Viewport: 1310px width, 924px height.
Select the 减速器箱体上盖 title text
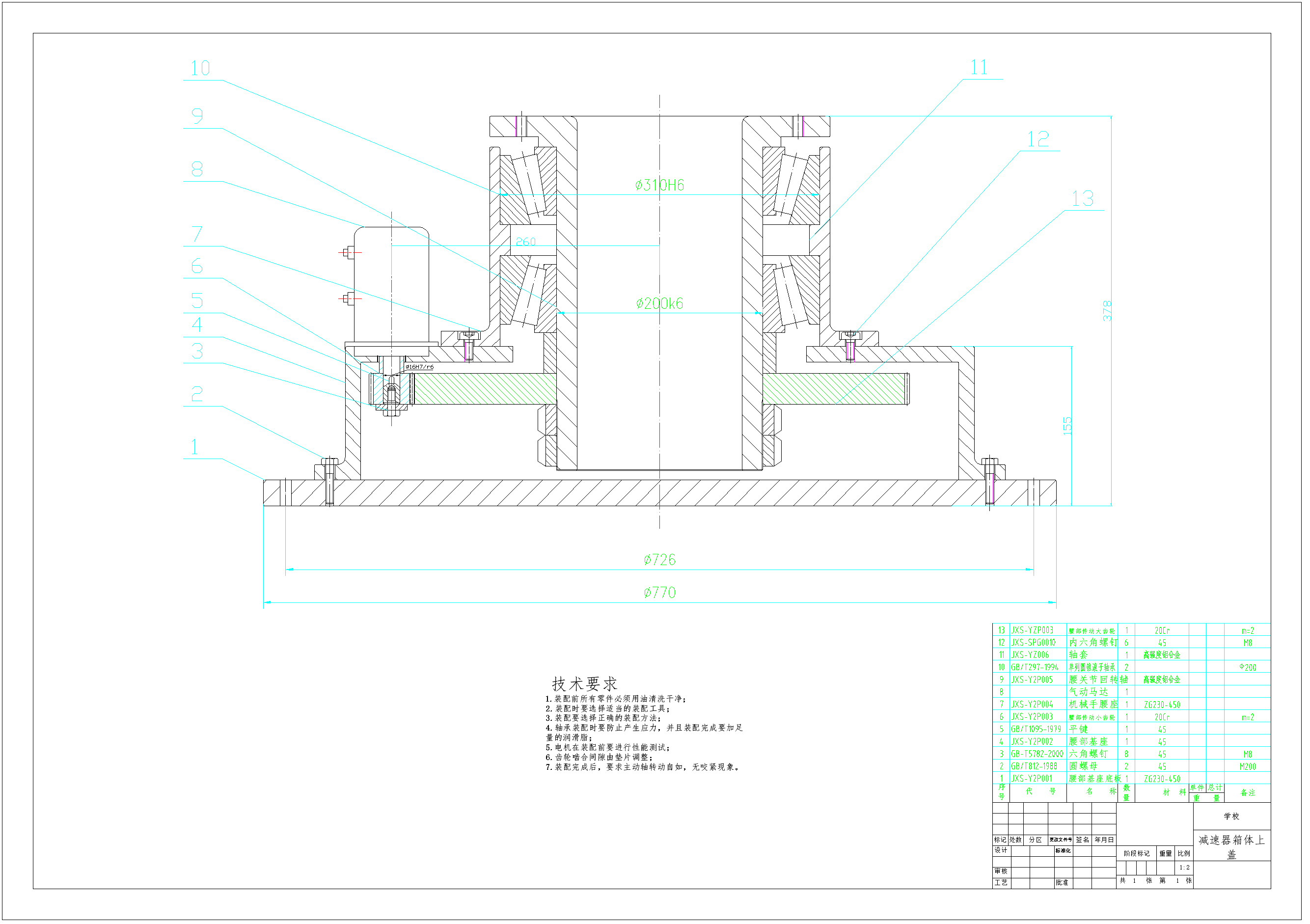coord(1231,846)
